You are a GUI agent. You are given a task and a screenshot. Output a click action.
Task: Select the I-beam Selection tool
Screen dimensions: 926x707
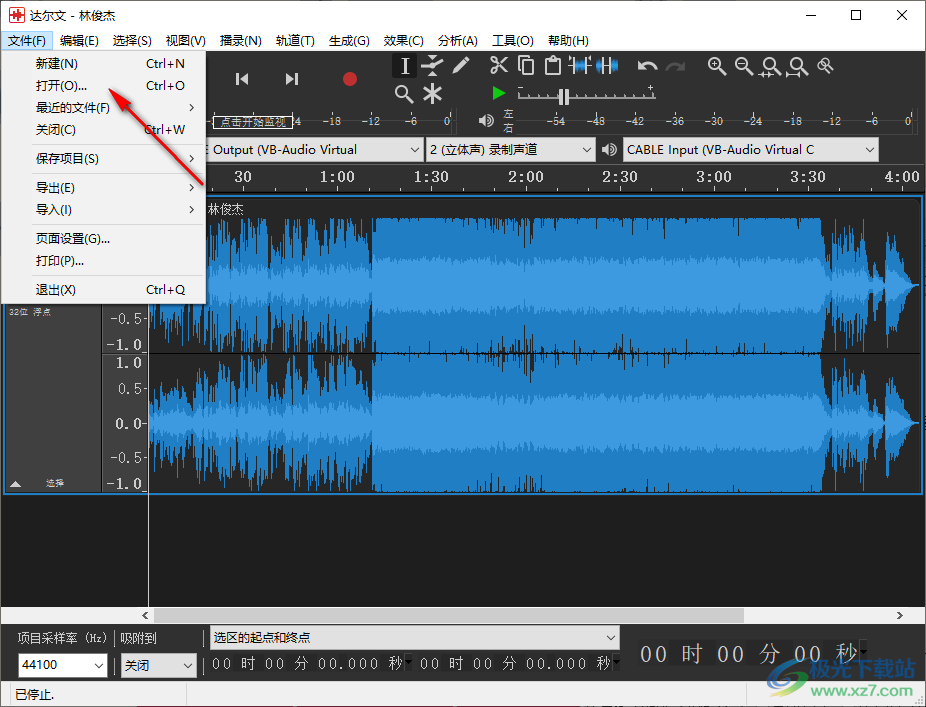coord(404,66)
